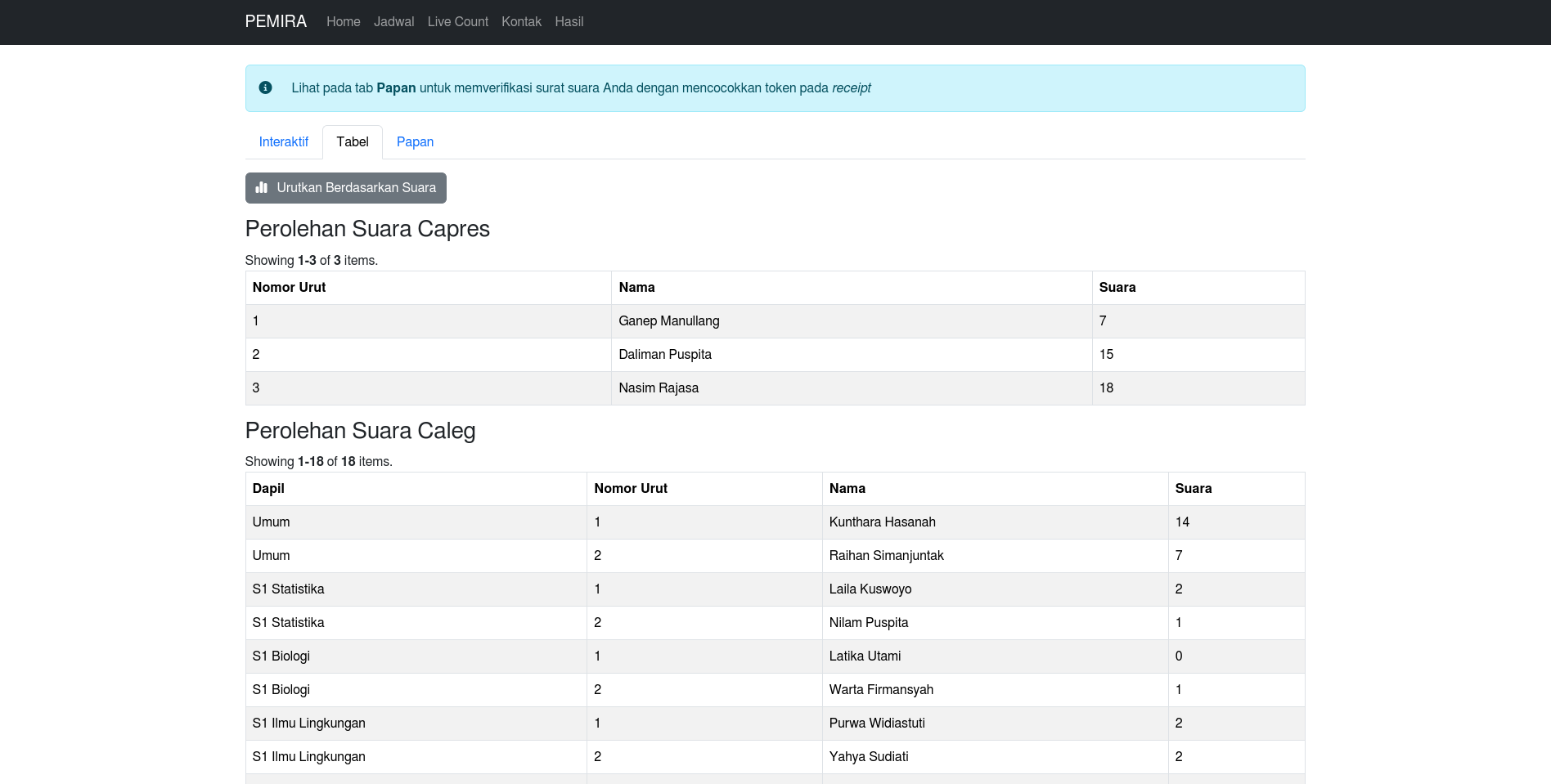
Task: Go to the Jadwal page
Action: point(393,21)
